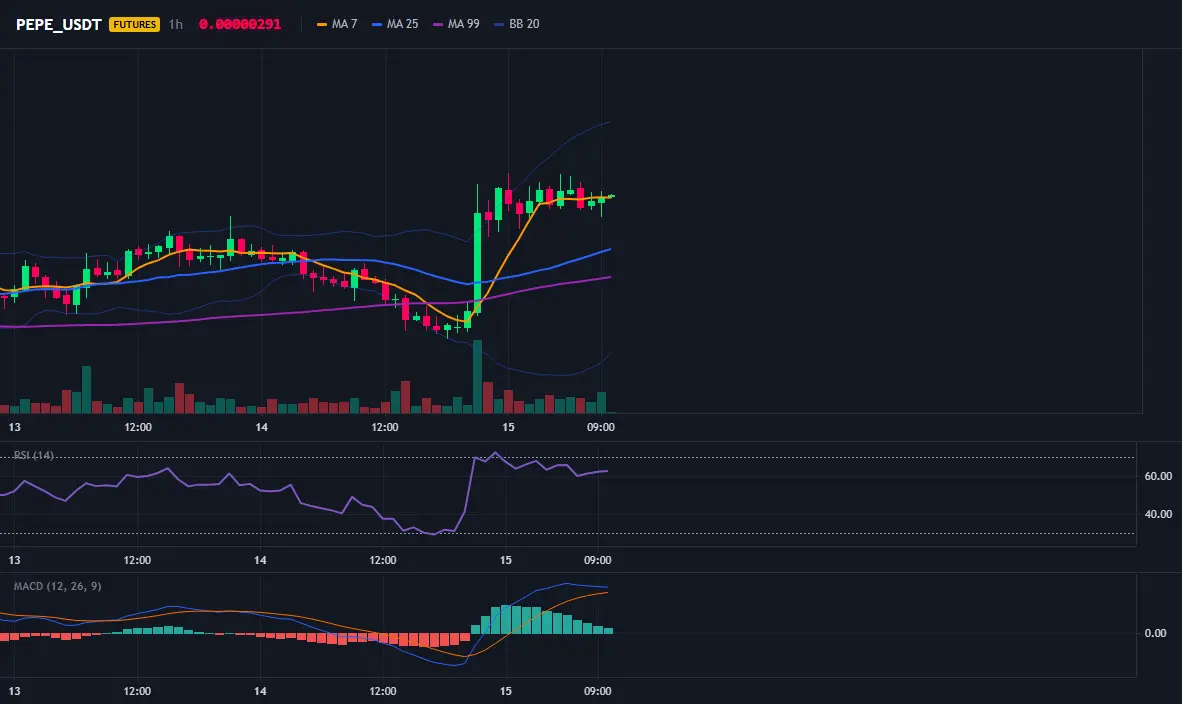This screenshot has width=1182, height=704.
Task: Click the MA 25 legend entry
Action: tap(395, 24)
